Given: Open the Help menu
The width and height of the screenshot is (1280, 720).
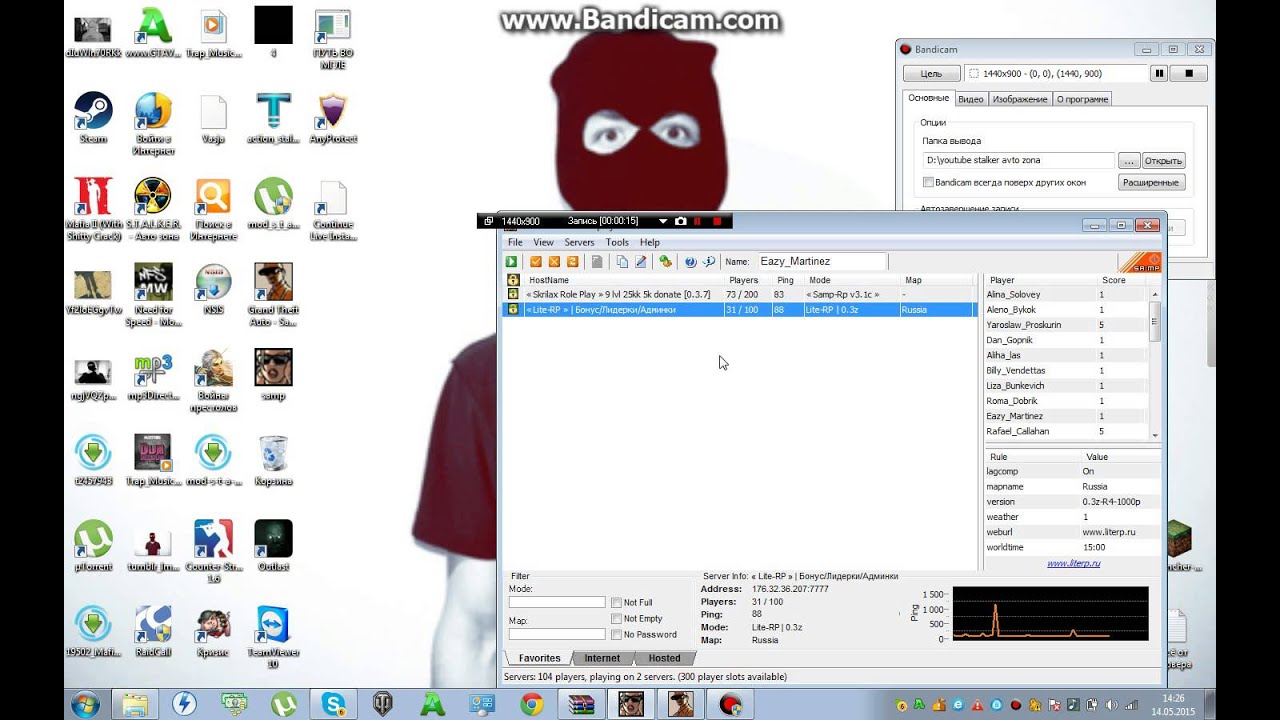Looking at the screenshot, I should click(x=650, y=242).
